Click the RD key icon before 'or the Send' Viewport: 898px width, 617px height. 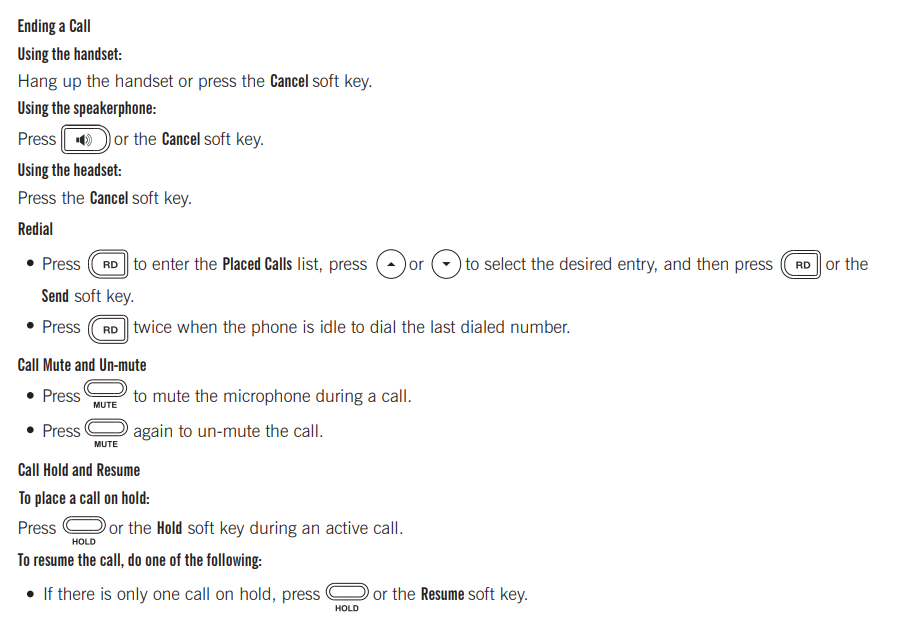click(x=801, y=264)
